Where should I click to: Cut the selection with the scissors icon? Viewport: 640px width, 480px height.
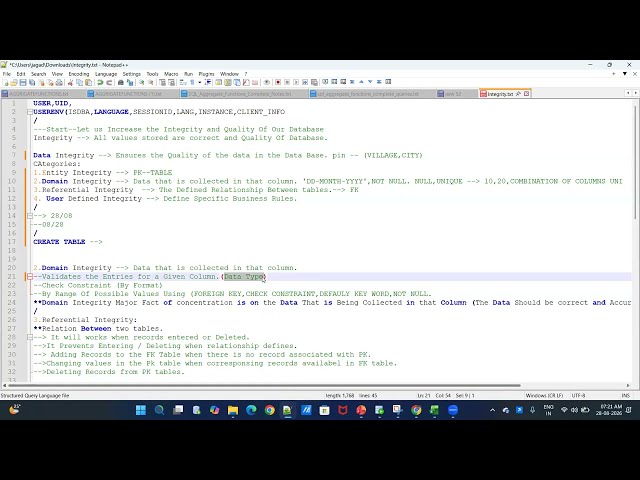point(71,82)
